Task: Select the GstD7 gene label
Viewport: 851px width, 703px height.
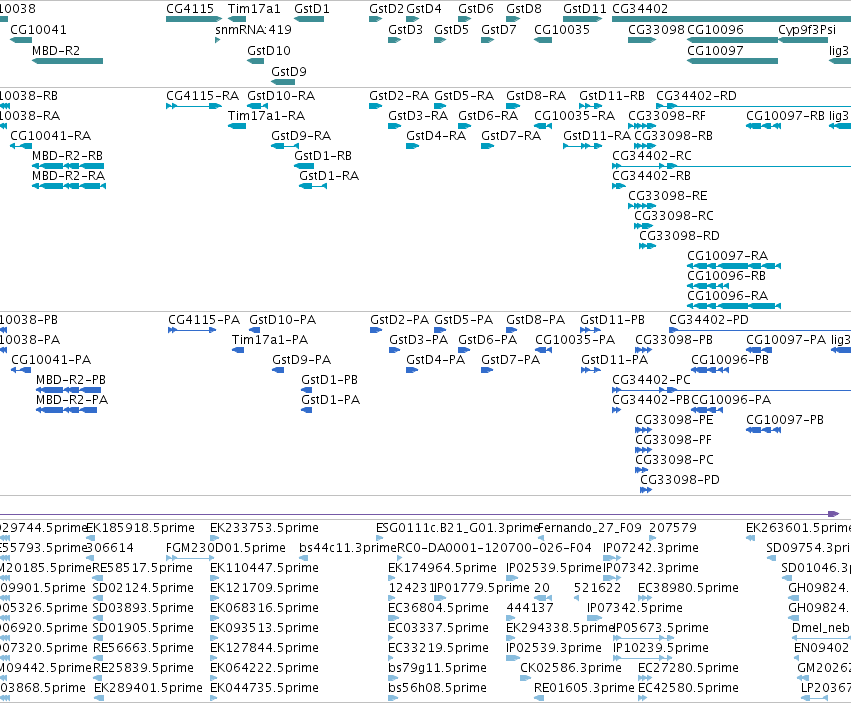Action: (x=498, y=29)
